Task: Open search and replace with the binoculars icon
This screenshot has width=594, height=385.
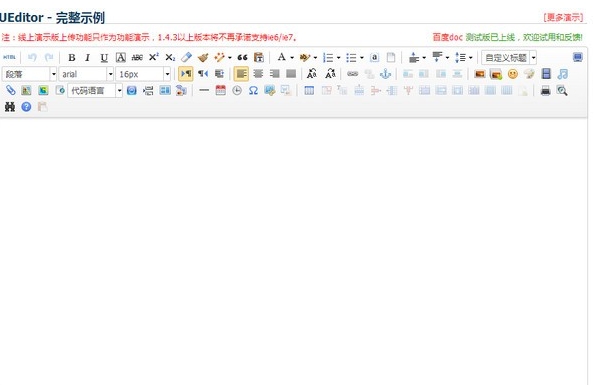Action: (x=10, y=107)
